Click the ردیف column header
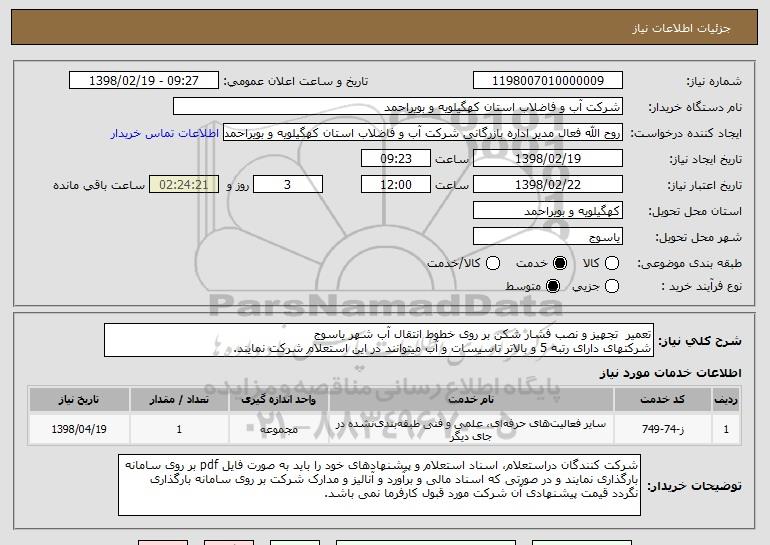This screenshot has width=770, height=545. (726, 400)
